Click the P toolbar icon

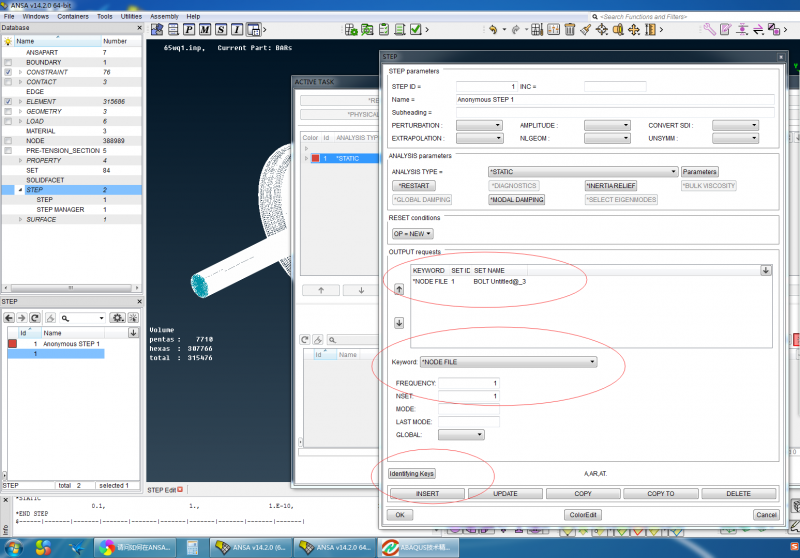189,30
